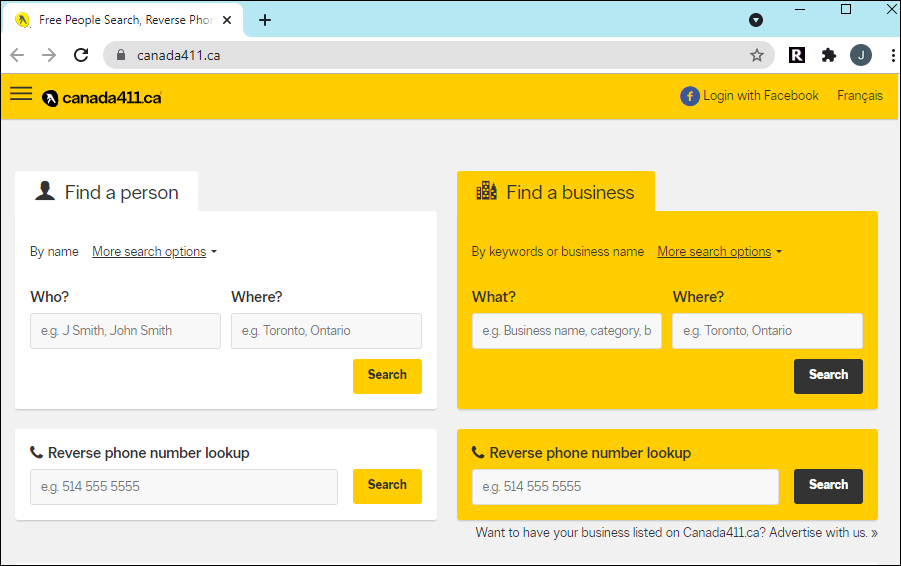
Task: Focus the person reverse phone lookup field
Action: click(x=184, y=487)
